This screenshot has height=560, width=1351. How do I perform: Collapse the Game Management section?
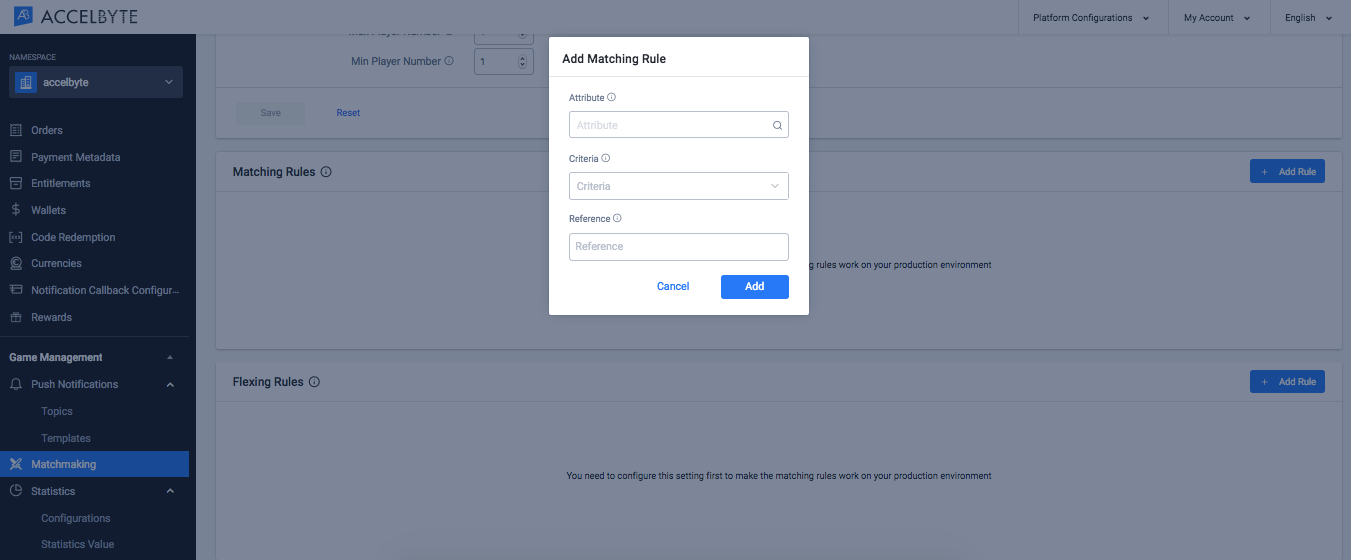click(170, 357)
